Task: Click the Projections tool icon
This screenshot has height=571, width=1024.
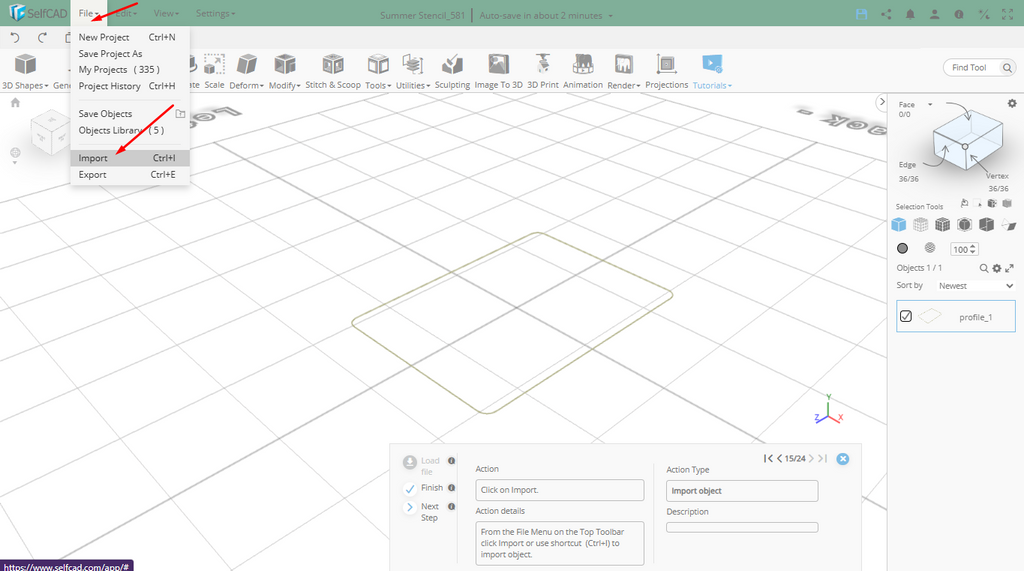Action: (x=666, y=66)
